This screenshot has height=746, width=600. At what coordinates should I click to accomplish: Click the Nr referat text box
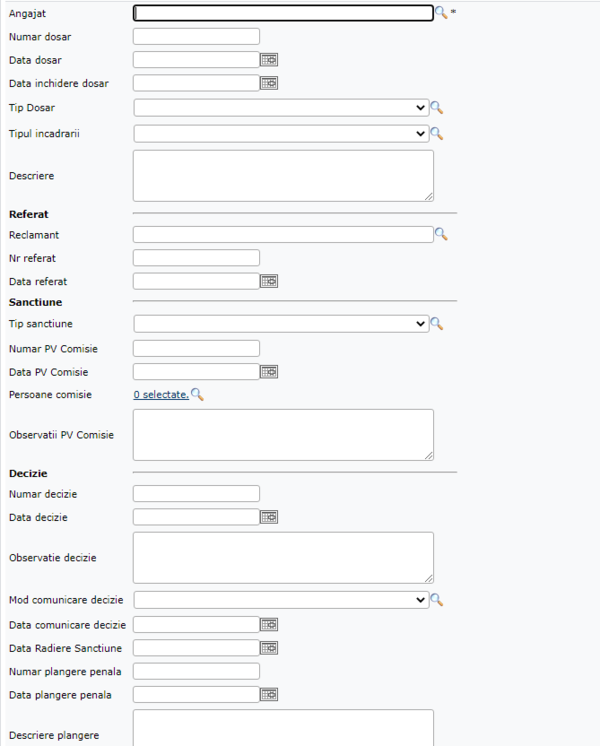click(x=196, y=258)
